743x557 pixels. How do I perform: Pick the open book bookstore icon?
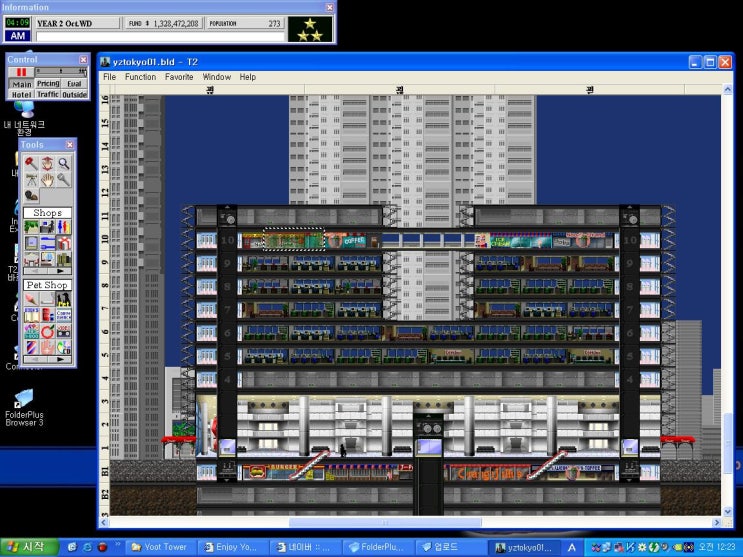point(31,315)
